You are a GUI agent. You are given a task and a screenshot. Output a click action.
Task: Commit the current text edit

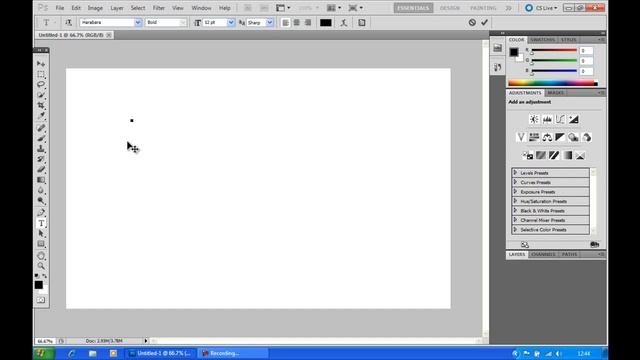(484, 22)
